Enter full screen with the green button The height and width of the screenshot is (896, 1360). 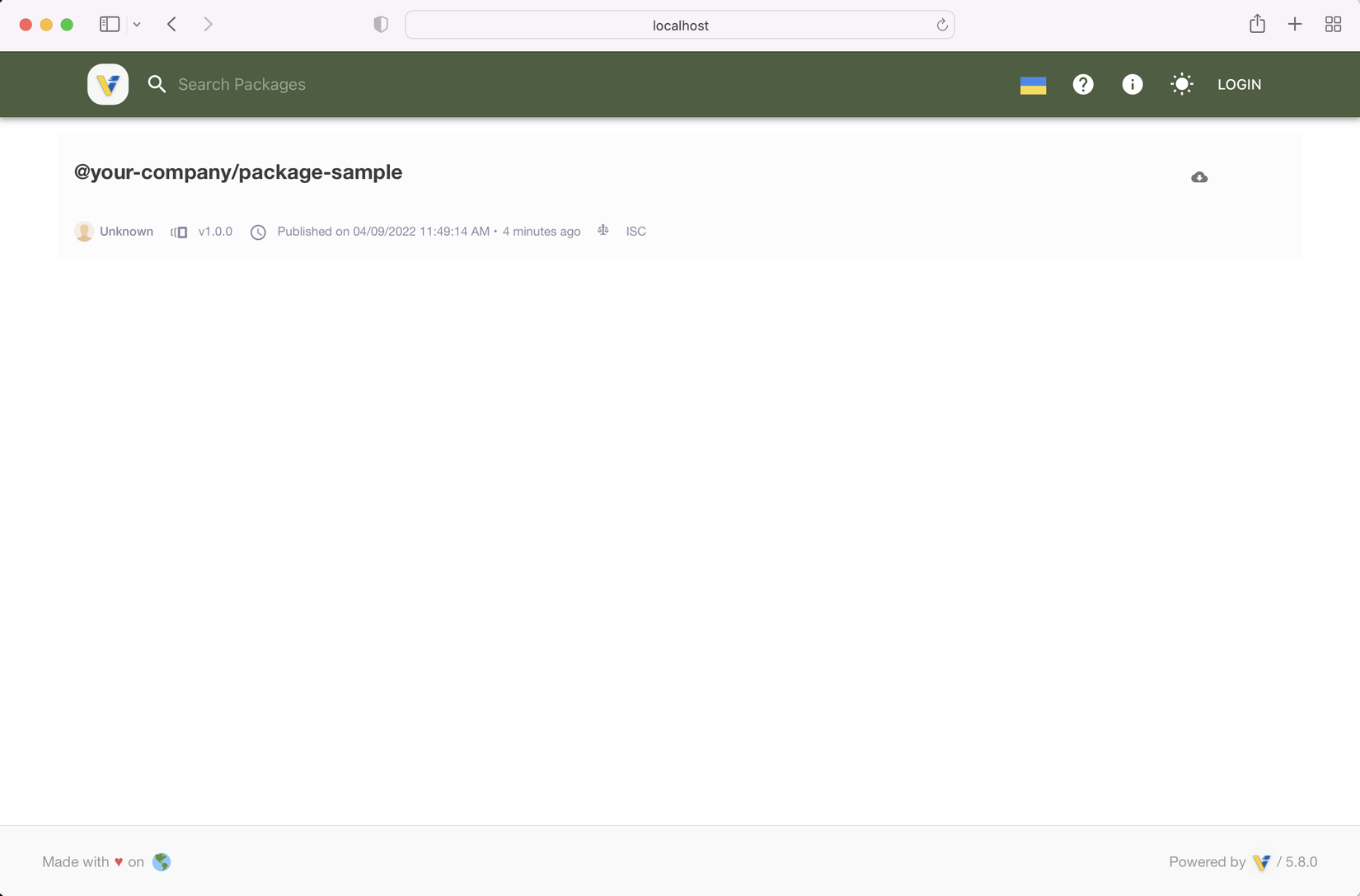point(67,25)
